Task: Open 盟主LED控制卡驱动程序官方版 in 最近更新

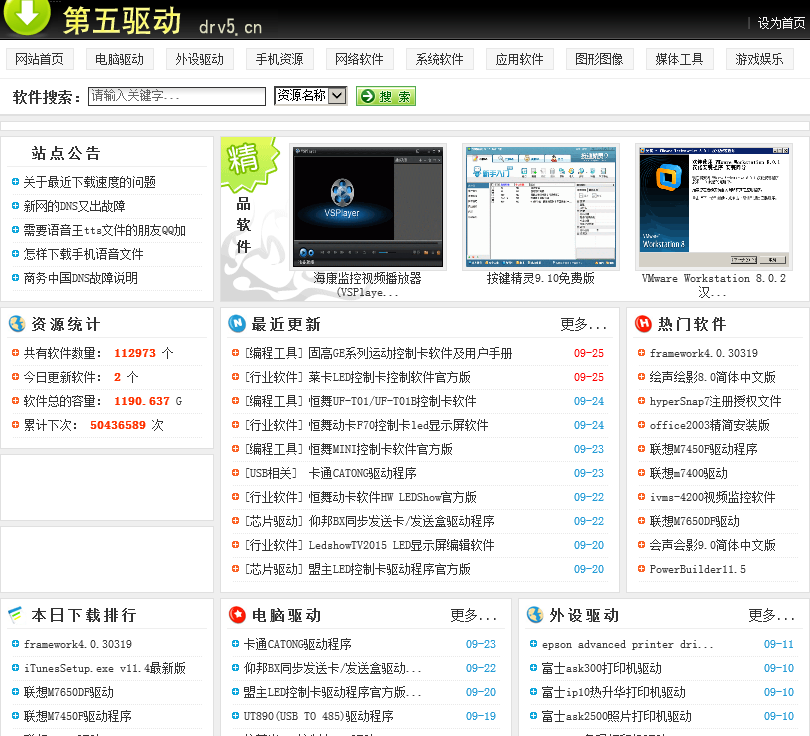Action: [x=390, y=569]
